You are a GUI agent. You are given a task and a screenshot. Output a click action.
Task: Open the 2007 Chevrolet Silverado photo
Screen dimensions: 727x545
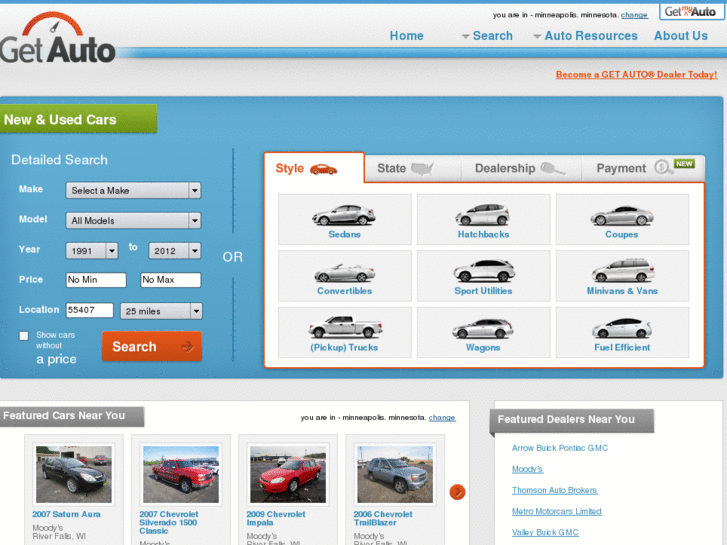[181, 474]
